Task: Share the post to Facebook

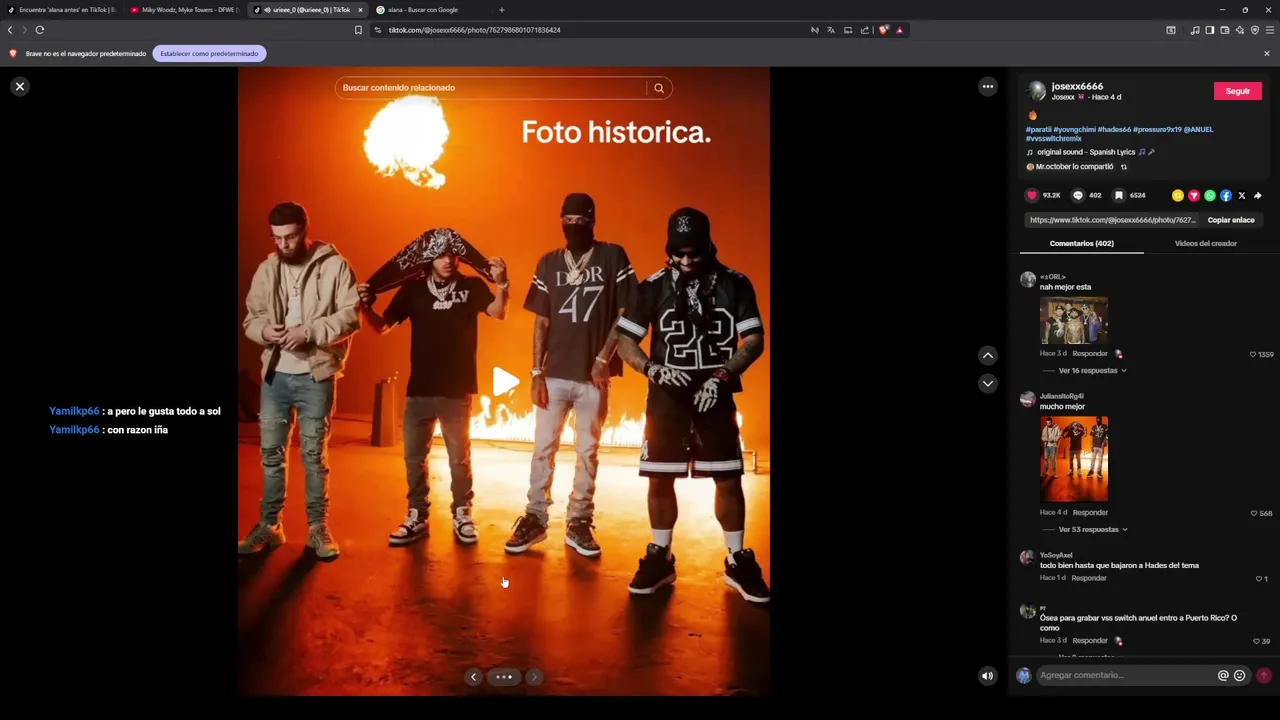Action: click(x=1226, y=196)
